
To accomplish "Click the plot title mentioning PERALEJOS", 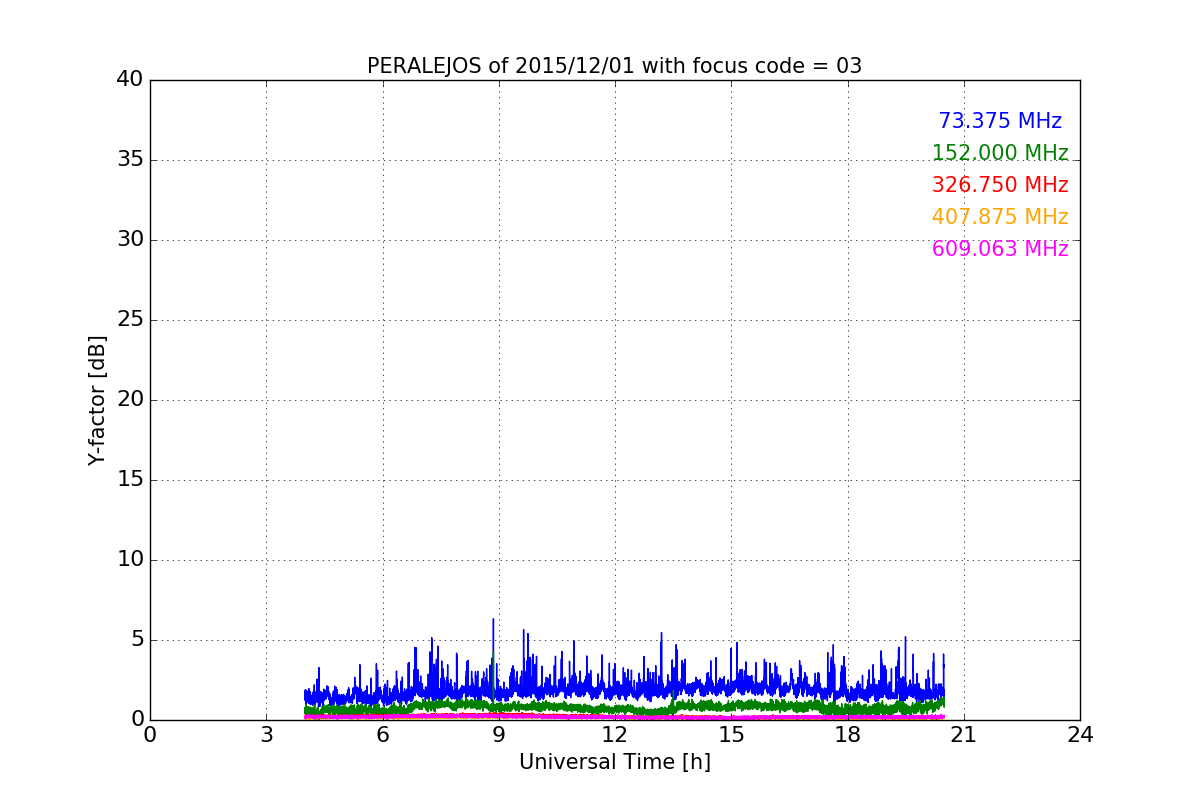I will [x=614, y=66].
